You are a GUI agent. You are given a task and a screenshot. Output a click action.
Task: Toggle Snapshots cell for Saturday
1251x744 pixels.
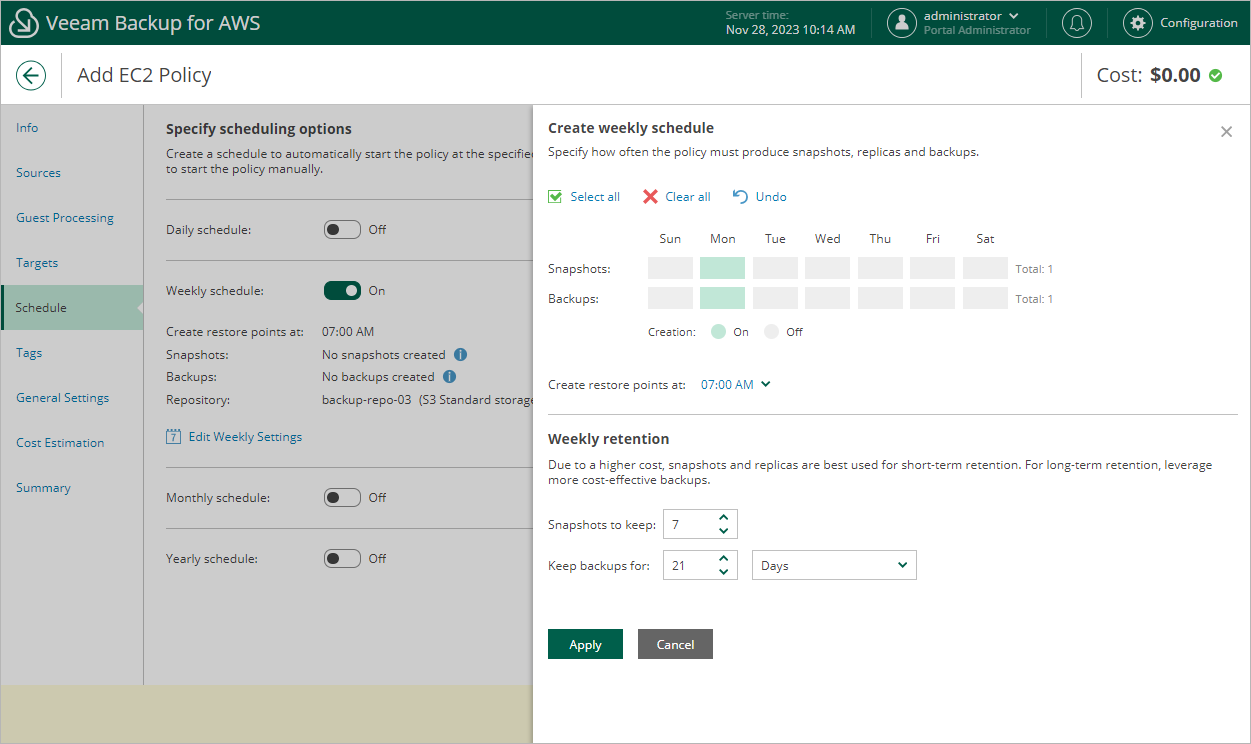985,268
